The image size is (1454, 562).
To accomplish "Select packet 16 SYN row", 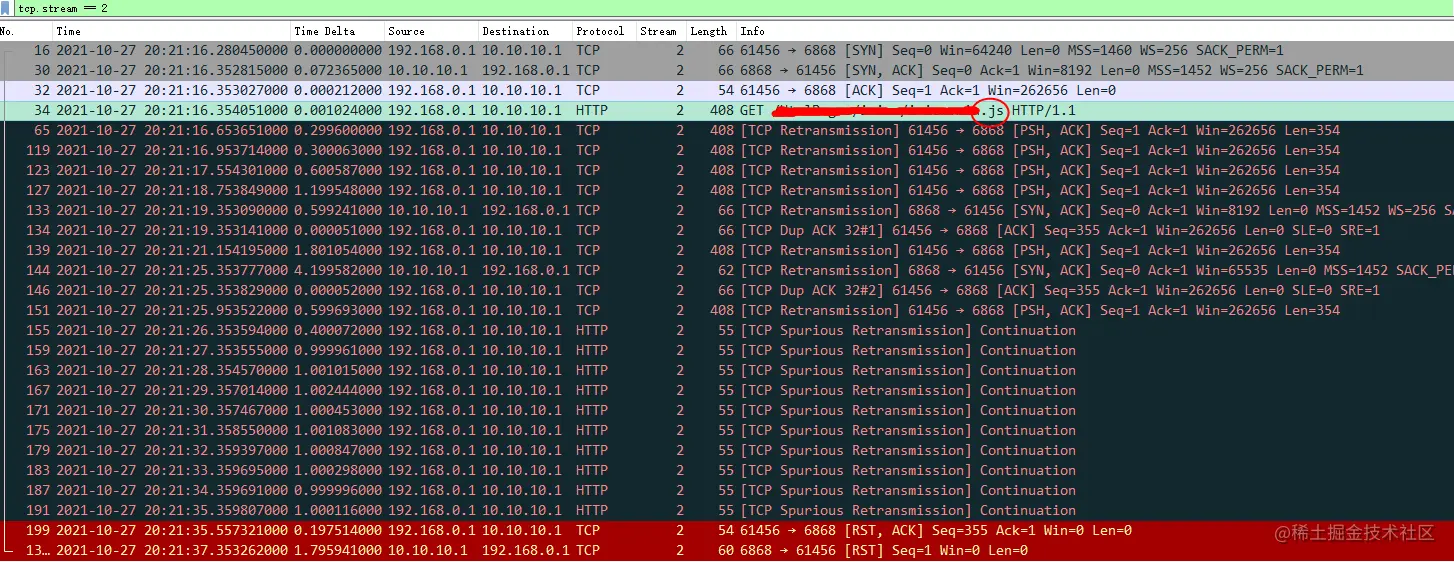I will point(727,51).
